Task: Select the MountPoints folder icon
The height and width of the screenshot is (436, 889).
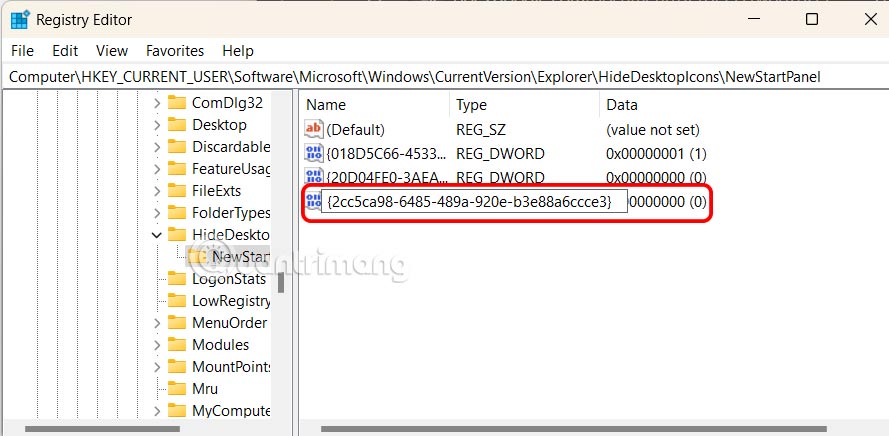Action: pyautogui.click(x=177, y=367)
